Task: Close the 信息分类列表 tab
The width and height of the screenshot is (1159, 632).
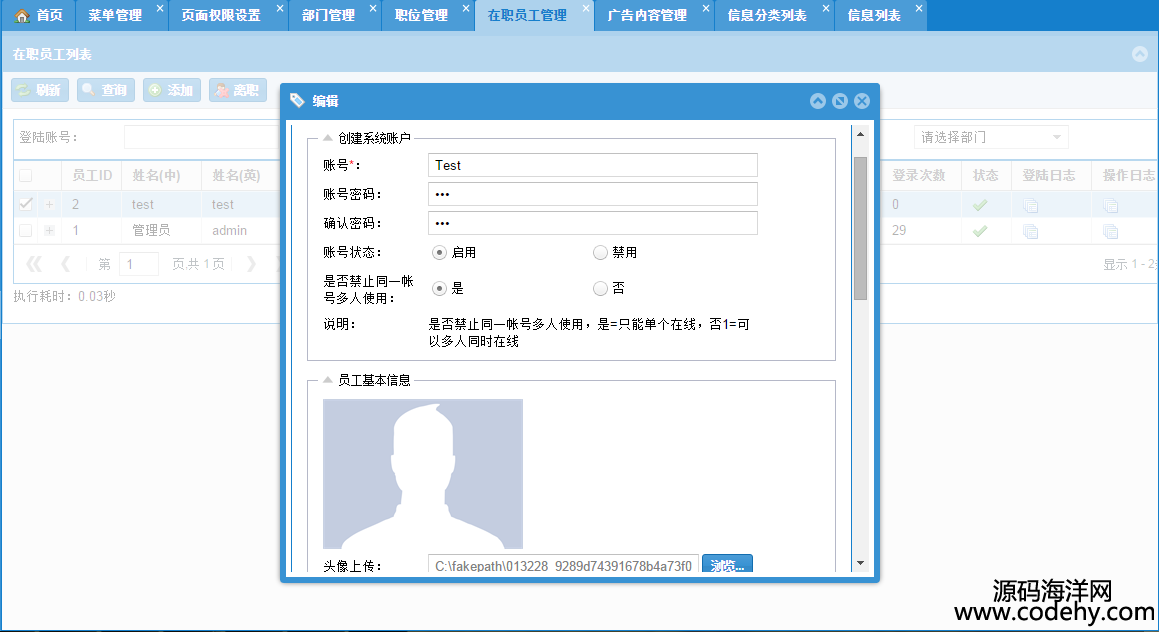Action: point(826,8)
